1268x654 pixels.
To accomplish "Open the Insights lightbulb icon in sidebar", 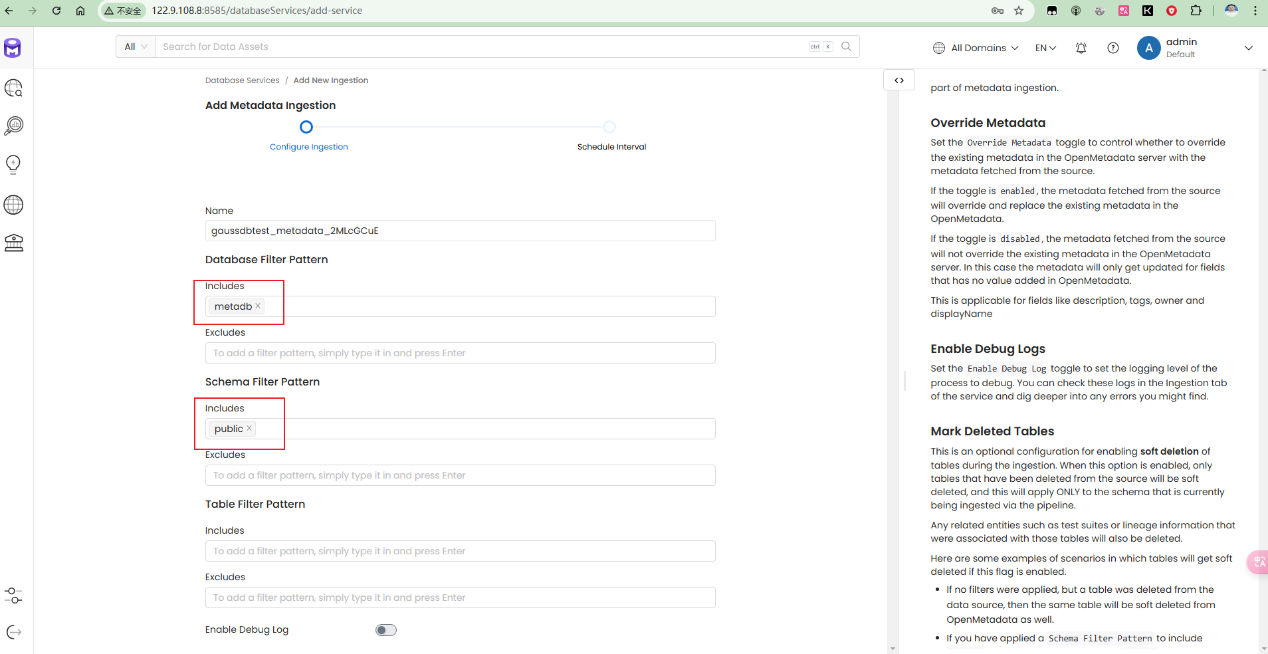I will 14,164.
